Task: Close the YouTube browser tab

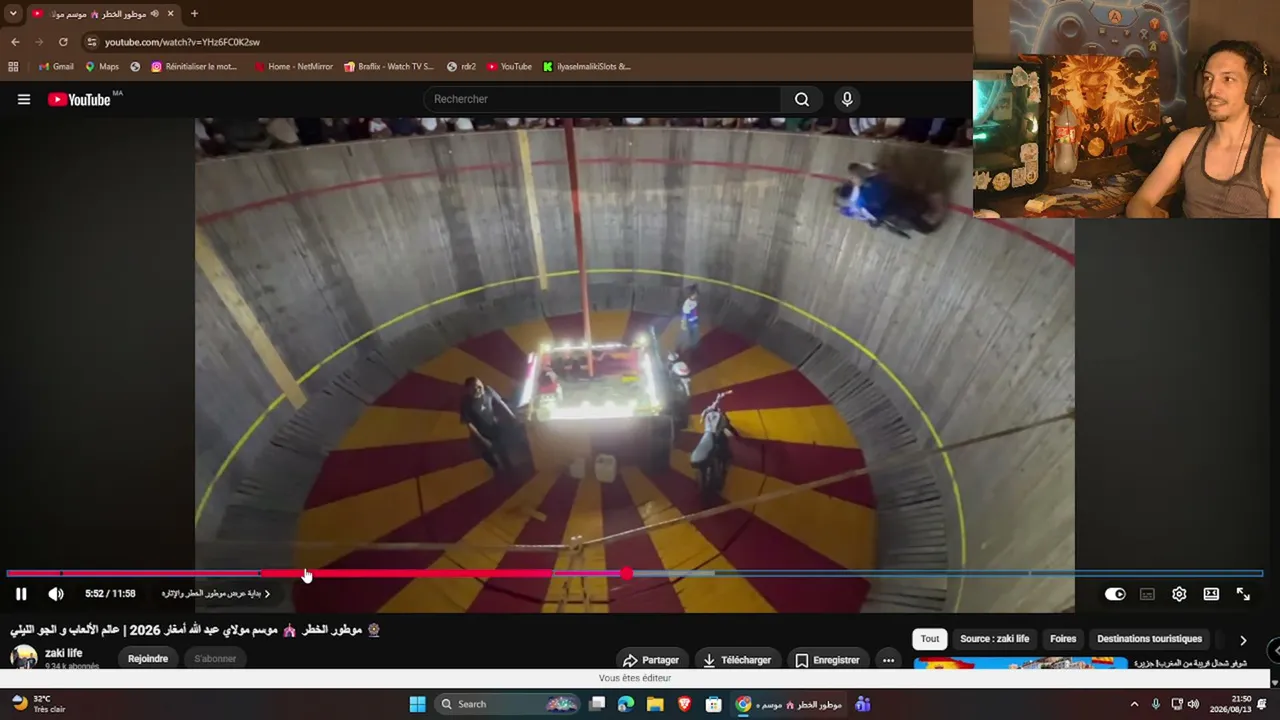Action: point(171,14)
